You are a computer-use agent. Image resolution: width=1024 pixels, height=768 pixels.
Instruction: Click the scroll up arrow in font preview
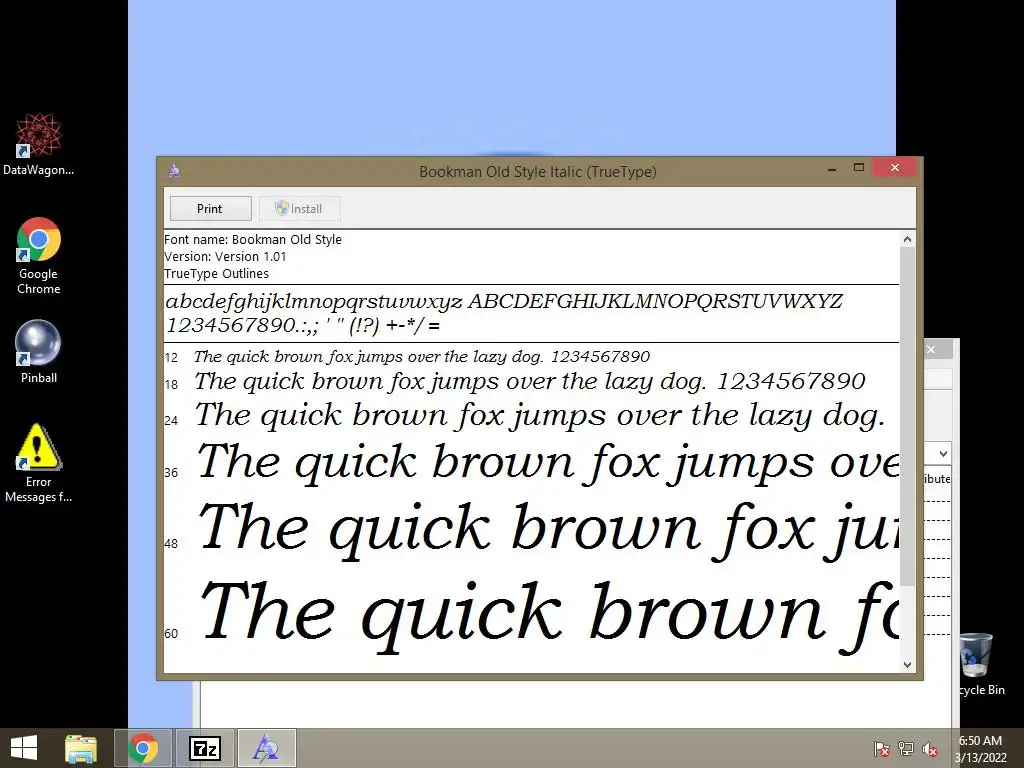(x=907, y=239)
